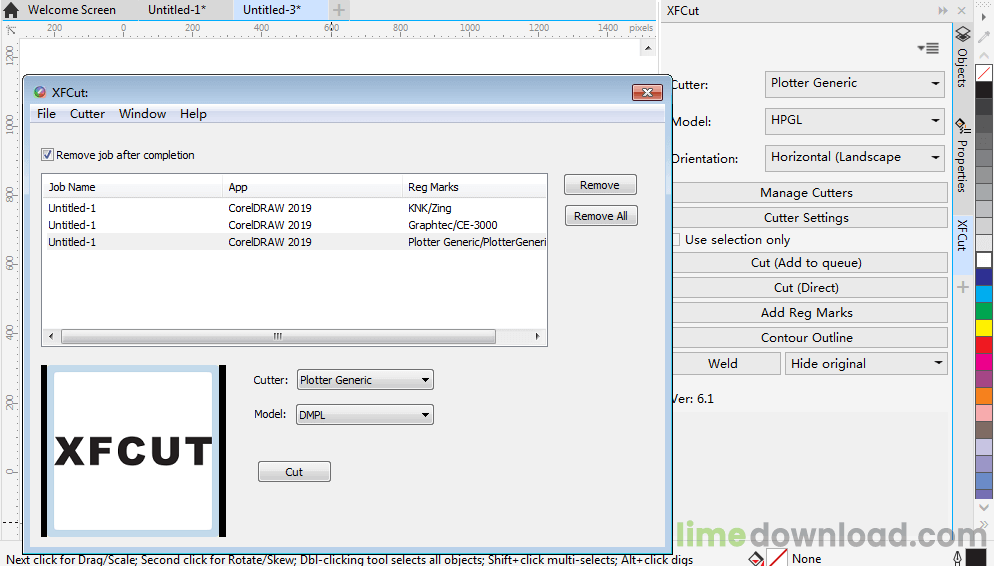Click the Welcome Screen home icon
The height and width of the screenshot is (566, 994).
click(11, 10)
